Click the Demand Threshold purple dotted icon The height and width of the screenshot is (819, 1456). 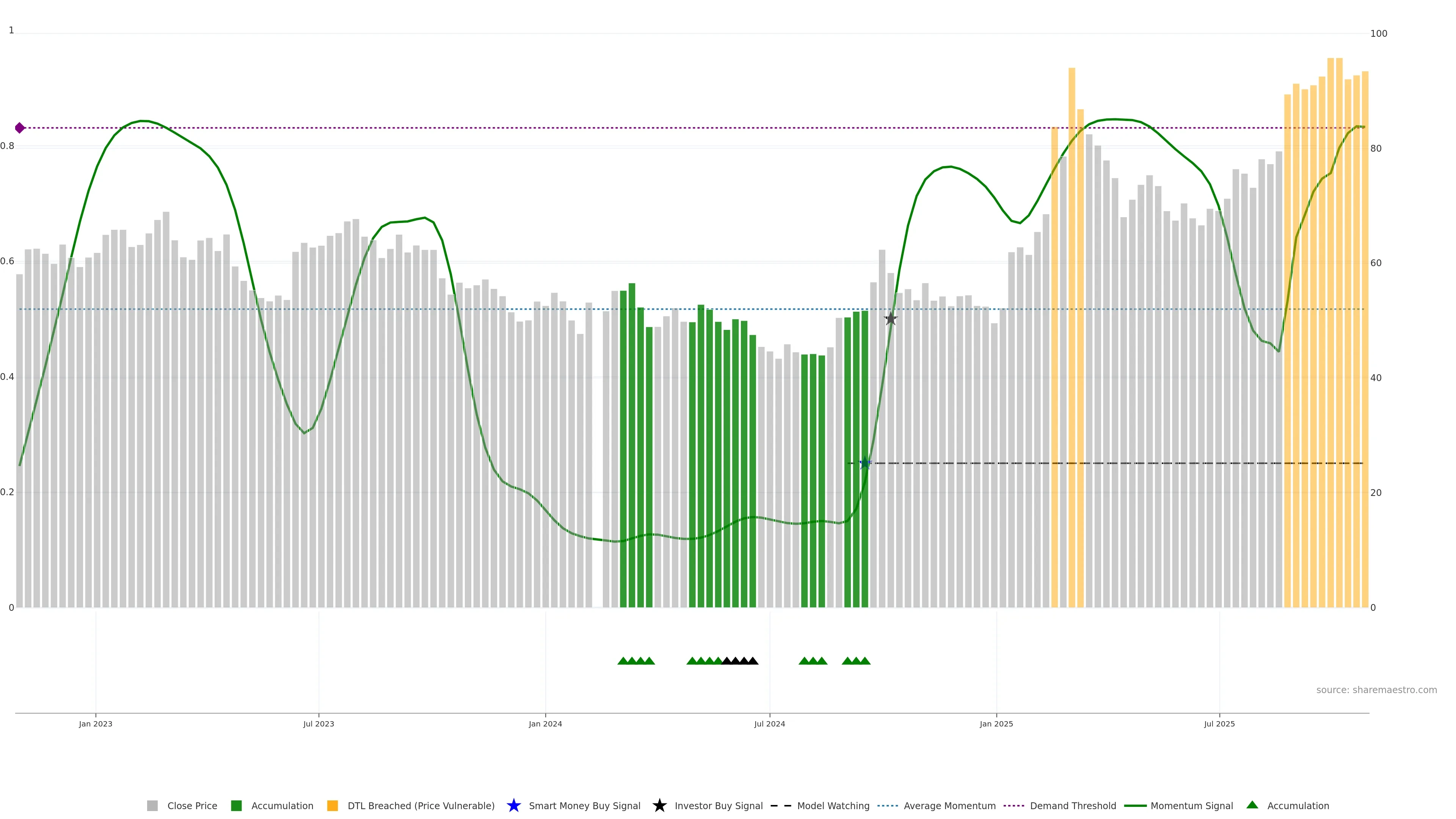1014,805
